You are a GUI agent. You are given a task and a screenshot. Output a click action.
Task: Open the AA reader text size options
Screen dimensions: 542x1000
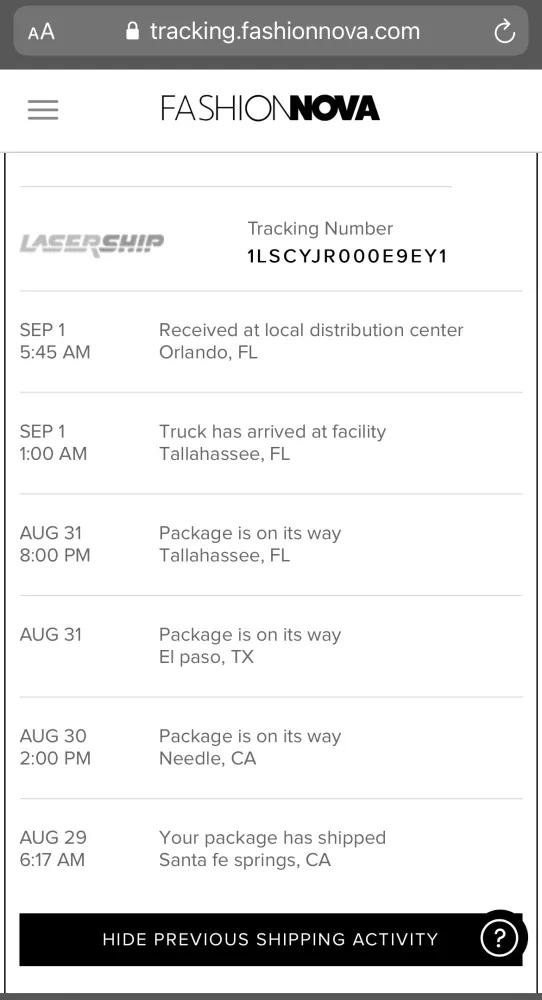(x=41, y=31)
